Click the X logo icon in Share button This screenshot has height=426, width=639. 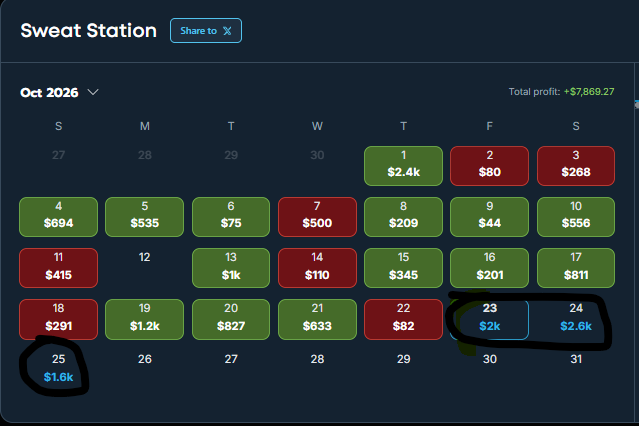pos(227,31)
